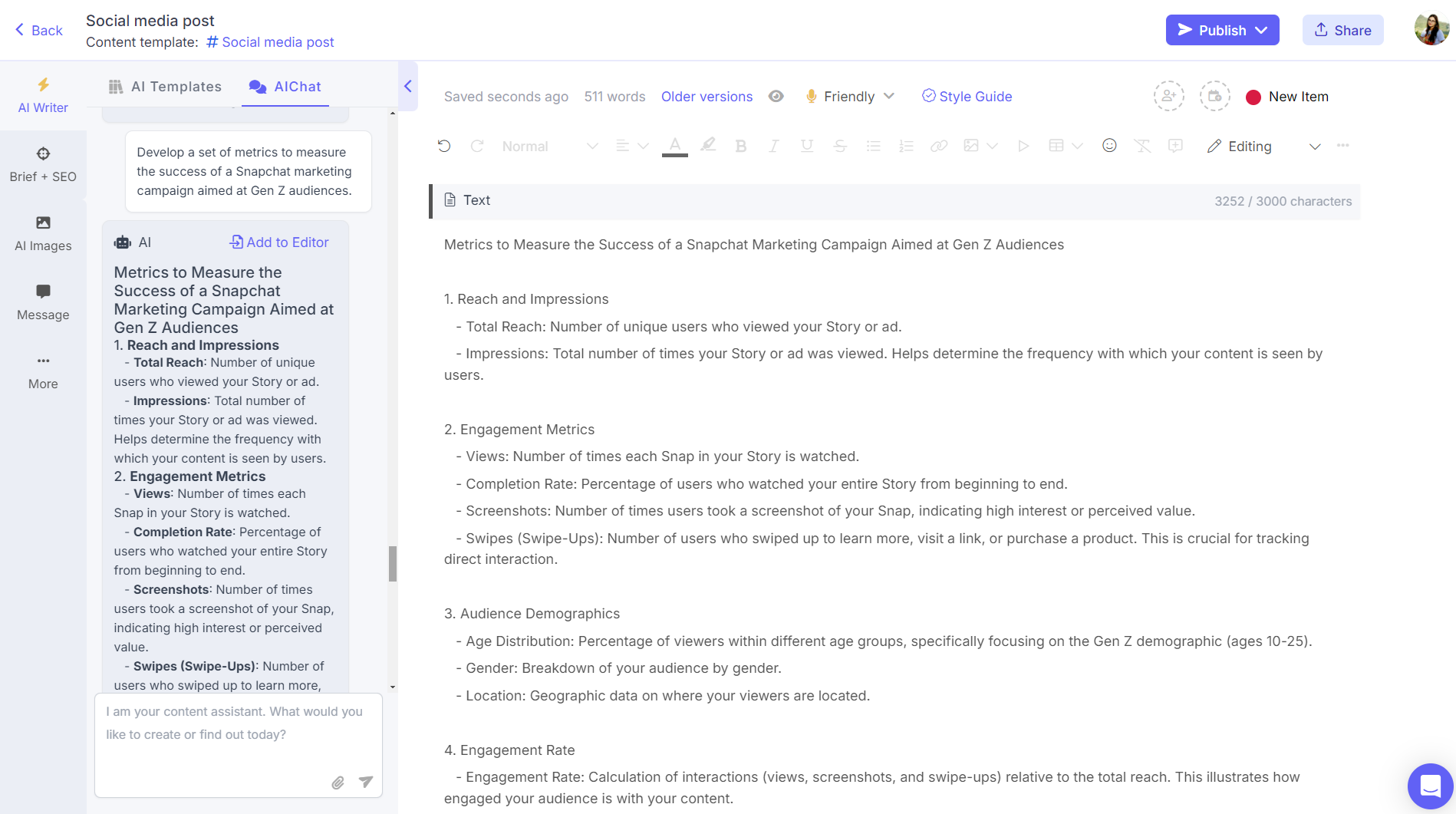Attach a file with the paperclip icon
Image resolution: width=1456 pixels, height=814 pixels.
(x=338, y=783)
